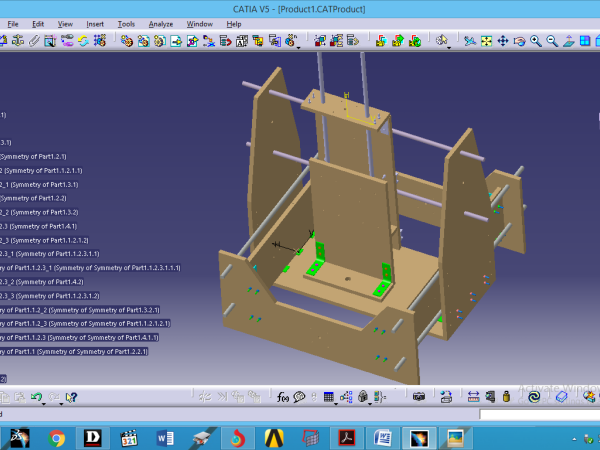Open the Help menu
The image size is (600, 450).
(233, 24)
